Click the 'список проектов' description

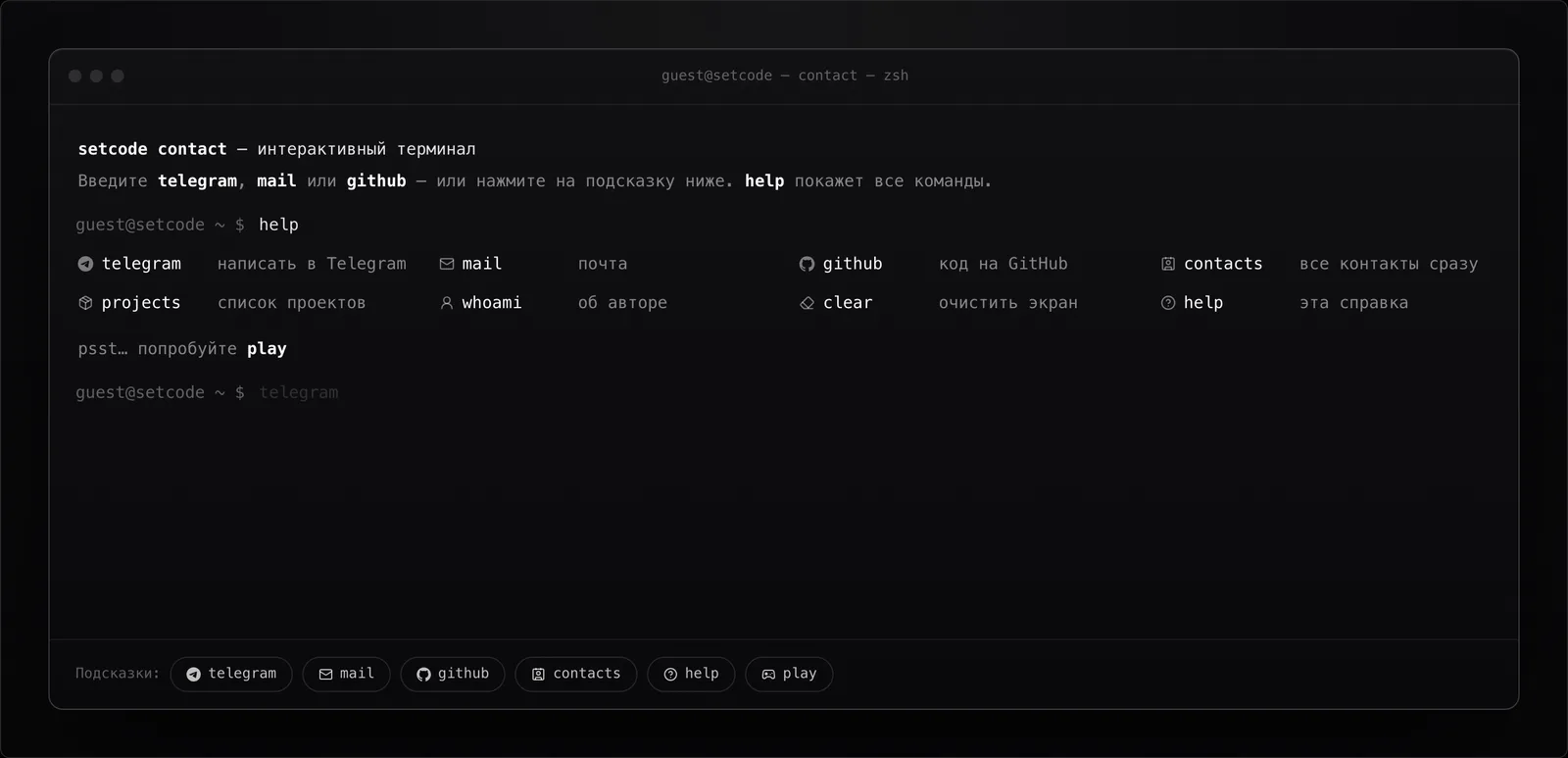point(292,303)
